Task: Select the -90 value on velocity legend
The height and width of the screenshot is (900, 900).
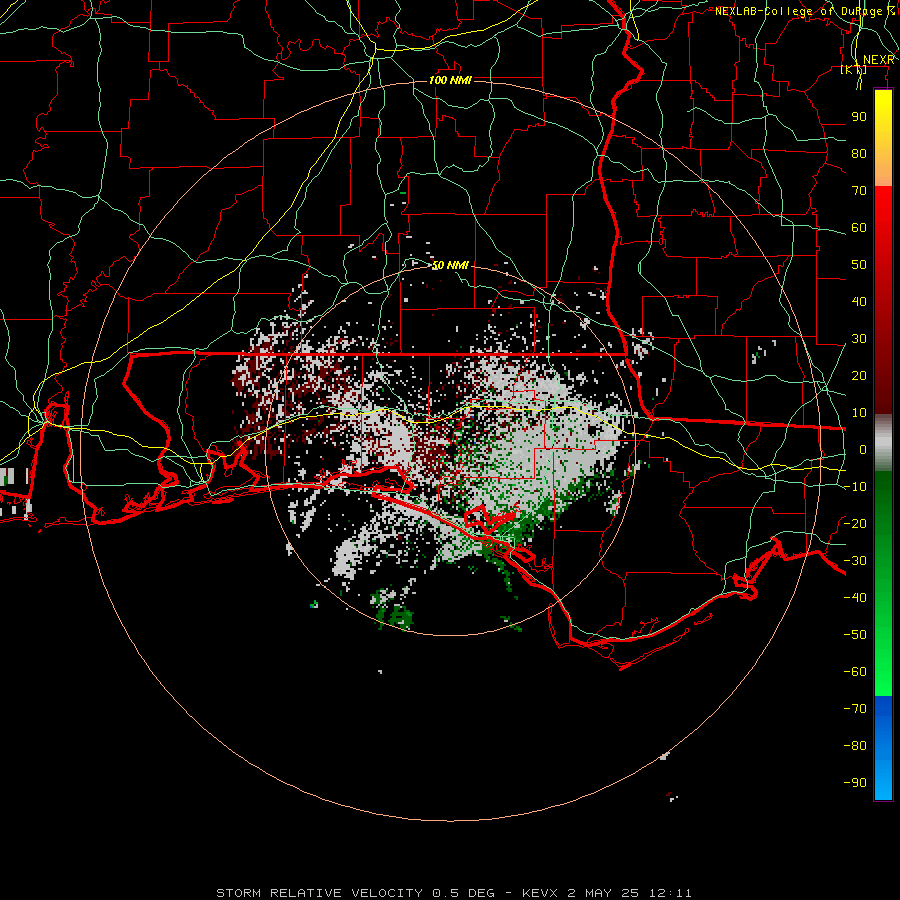Action: (855, 783)
